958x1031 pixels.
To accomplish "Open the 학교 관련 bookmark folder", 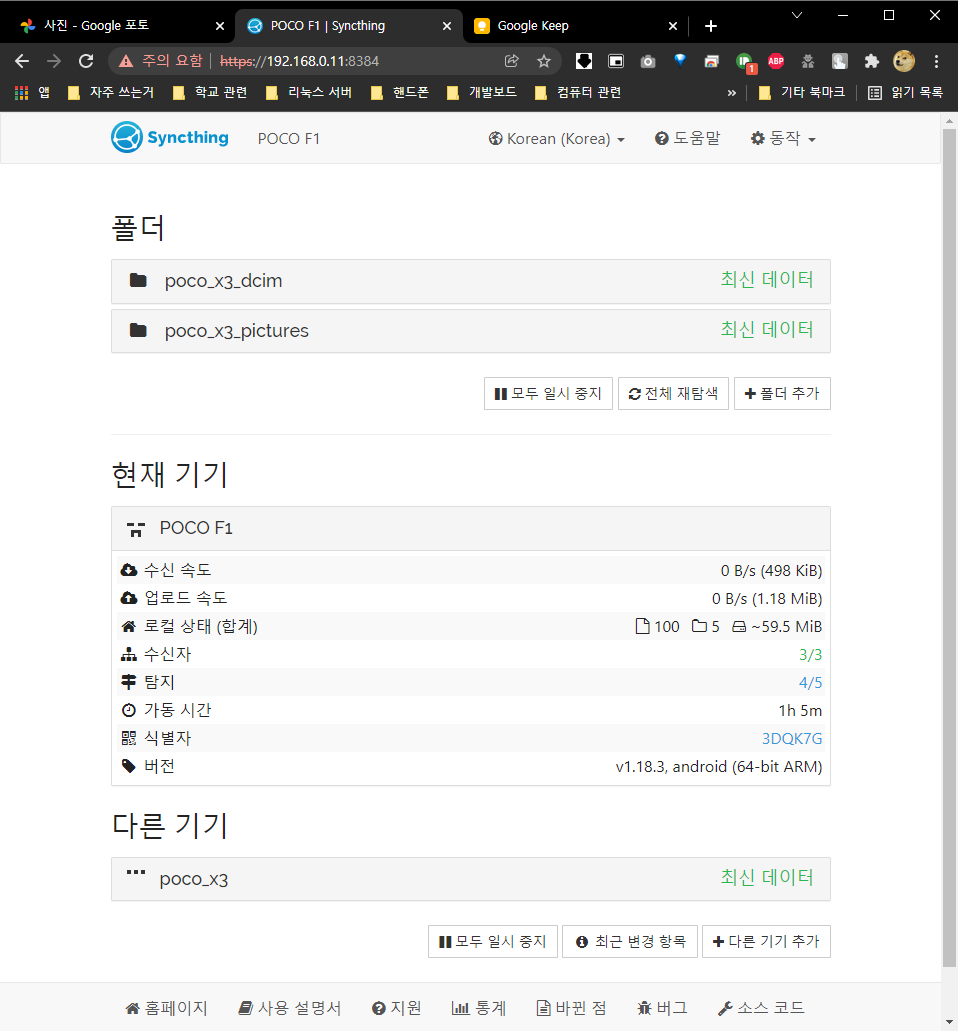I will pyautogui.click(x=210, y=93).
